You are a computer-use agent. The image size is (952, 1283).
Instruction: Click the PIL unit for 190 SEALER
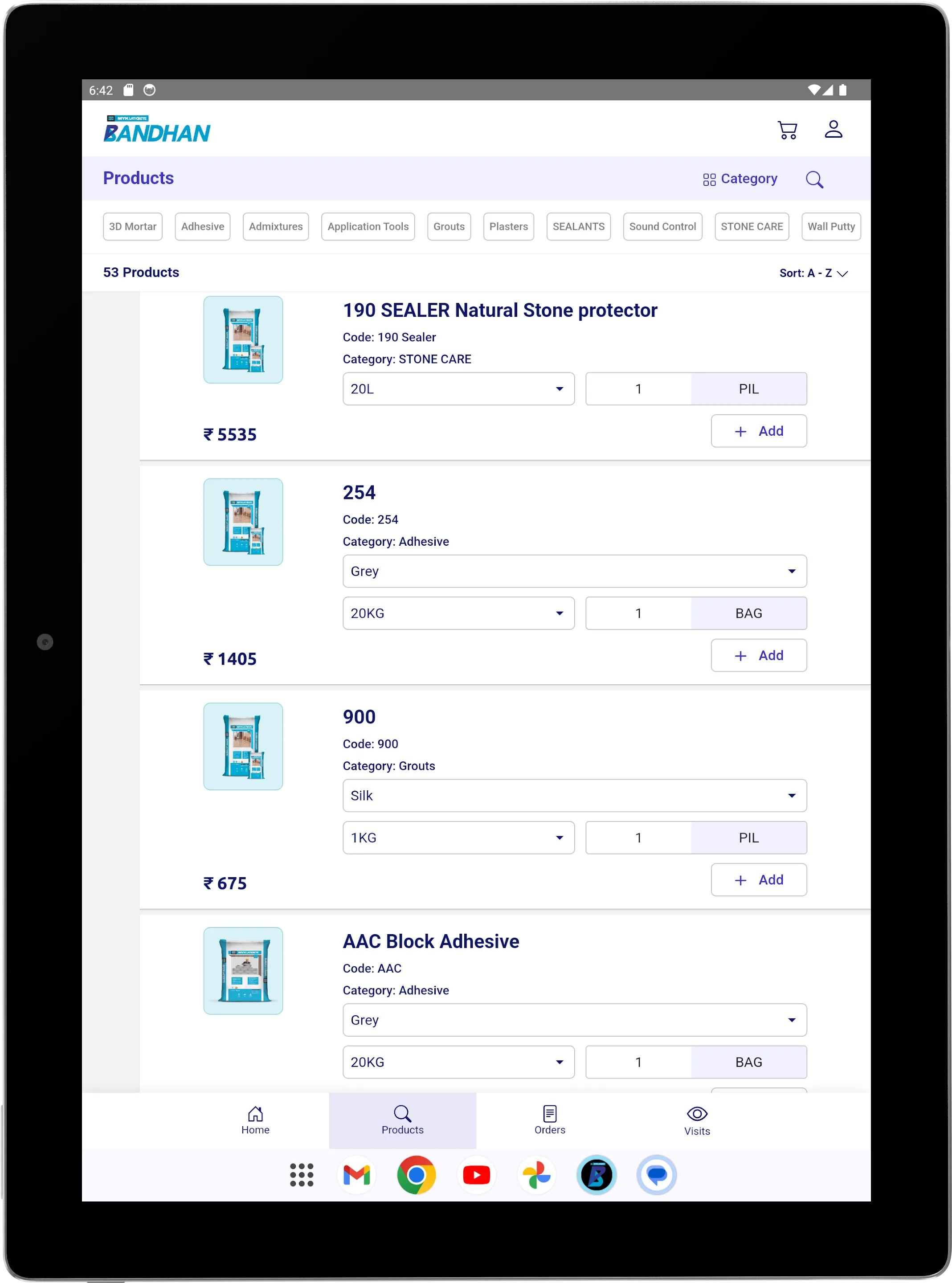pyautogui.click(x=748, y=389)
